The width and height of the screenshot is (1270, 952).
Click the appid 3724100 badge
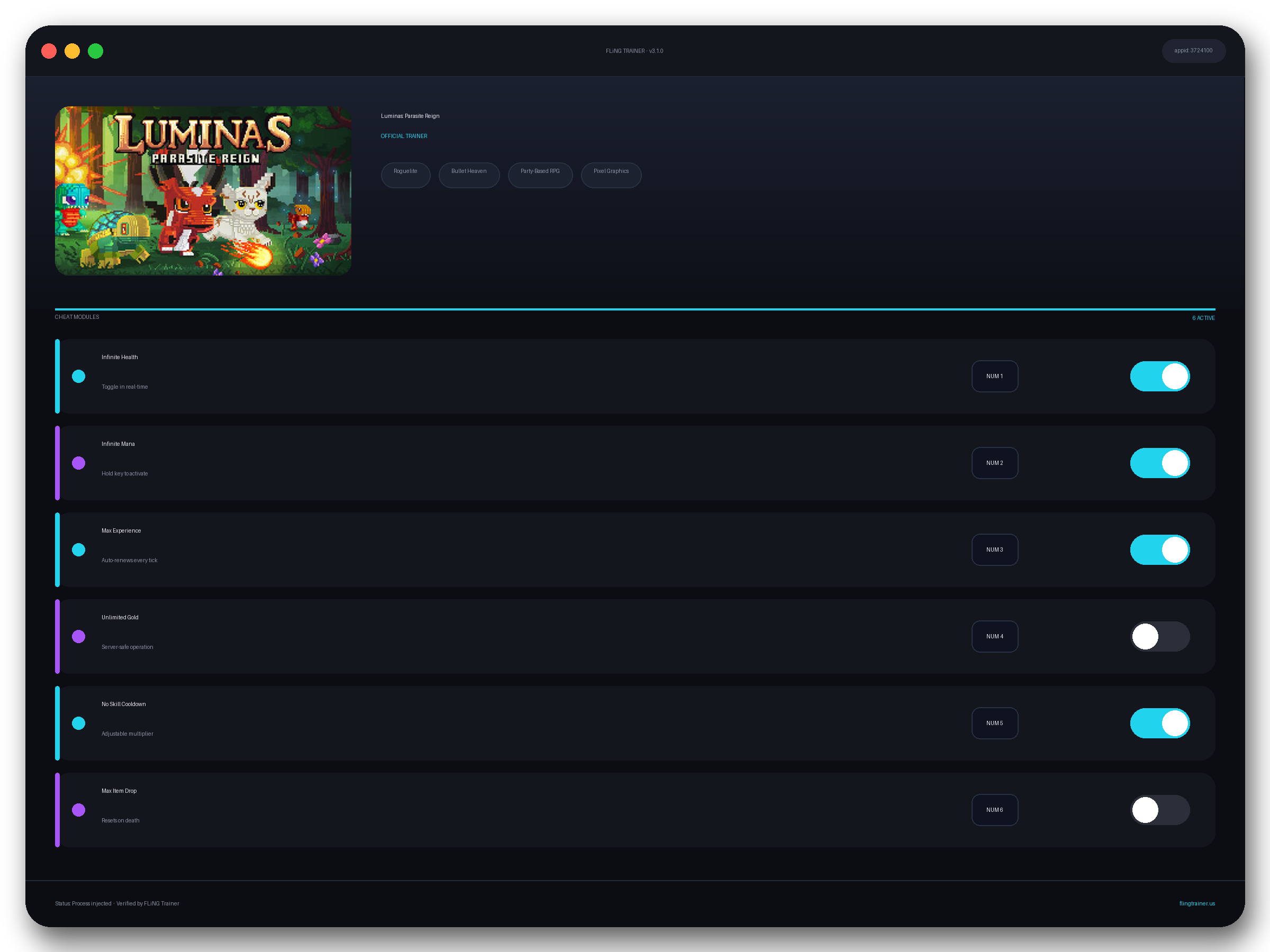point(1194,50)
